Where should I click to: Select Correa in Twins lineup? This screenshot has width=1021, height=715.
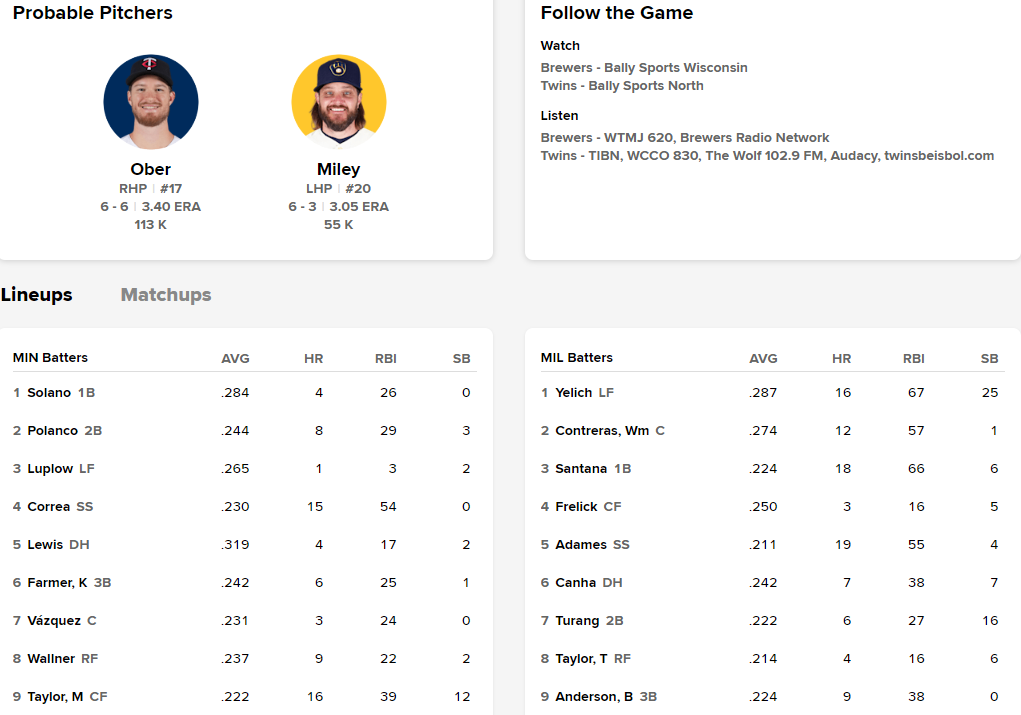[x=48, y=507]
